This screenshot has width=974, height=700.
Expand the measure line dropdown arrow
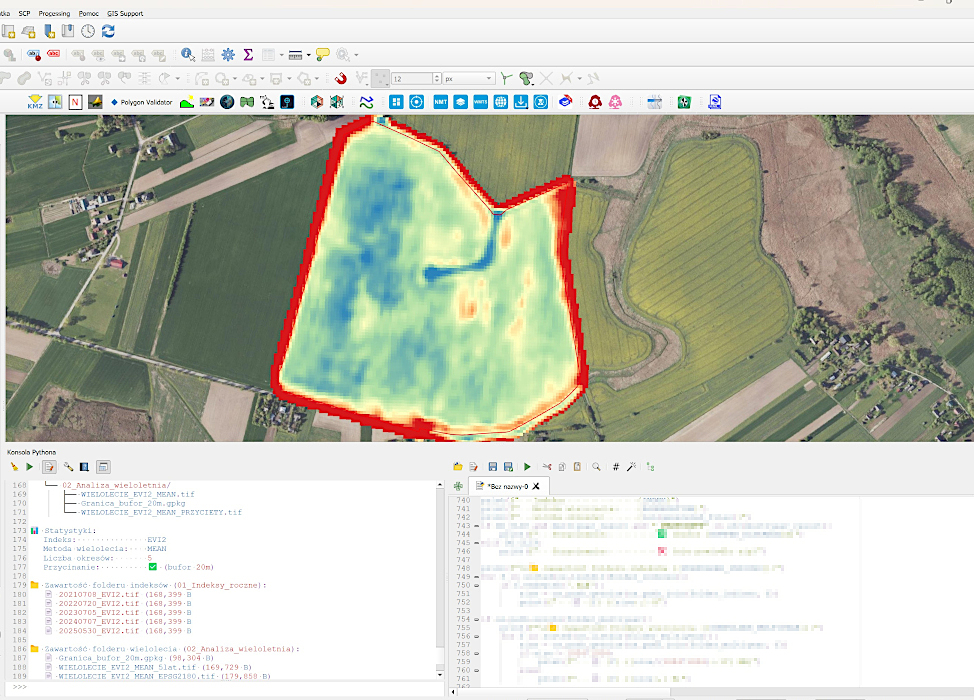[x=309, y=55]
